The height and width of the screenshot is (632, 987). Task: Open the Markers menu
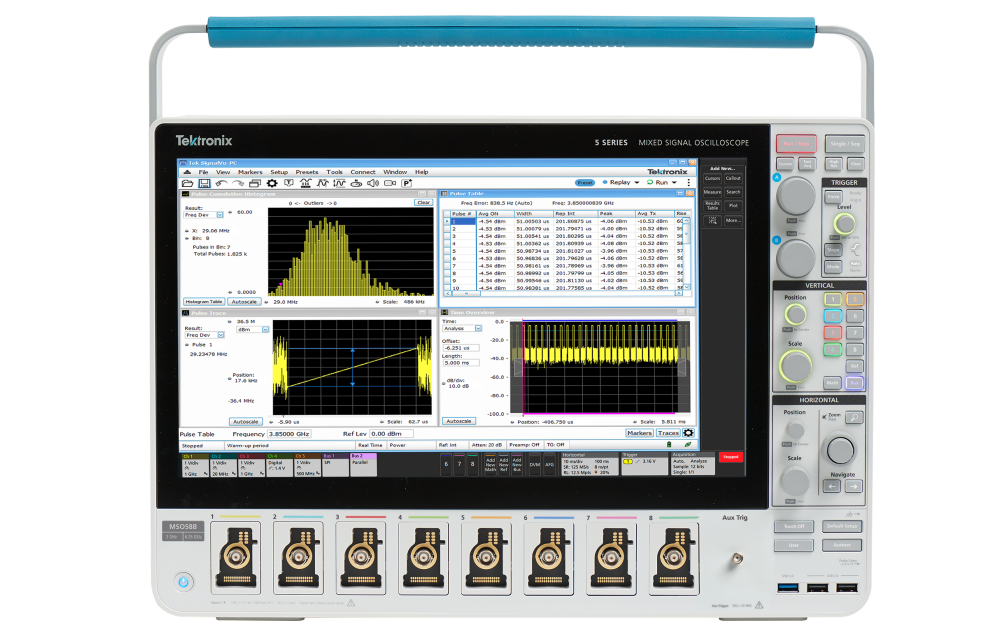pos(250,172)
